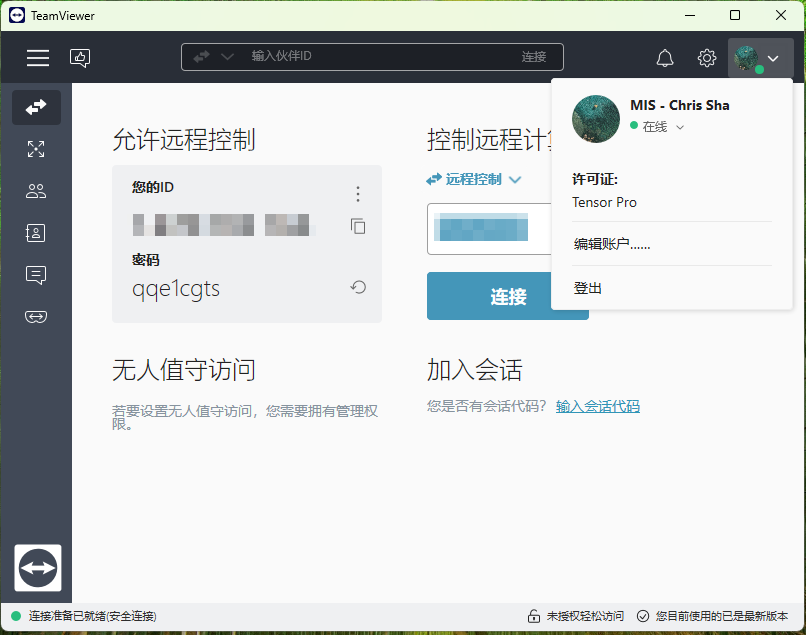Open the feedback thumbs-up icon
The image size is (806, 635).
[80, 58]
